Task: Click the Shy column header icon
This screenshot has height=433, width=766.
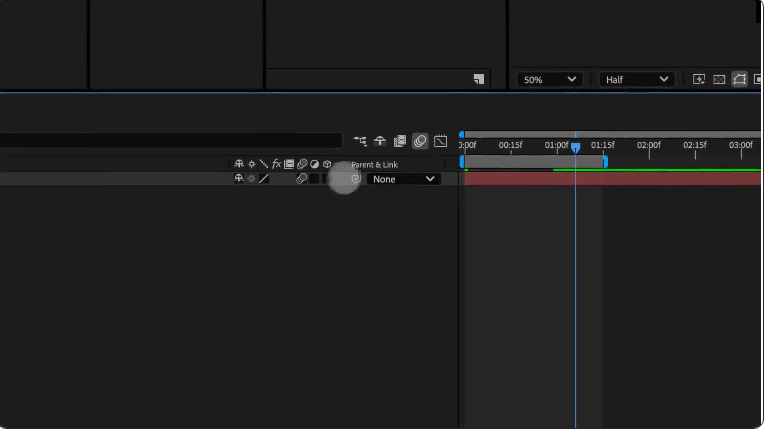Action: [x=239, y=164]
